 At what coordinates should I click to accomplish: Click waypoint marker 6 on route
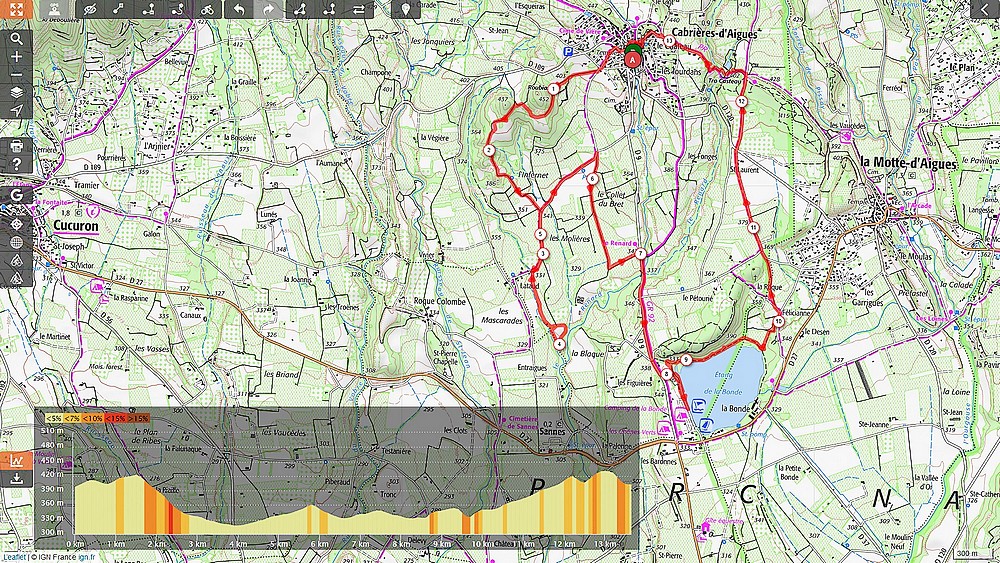coord(592,179)
